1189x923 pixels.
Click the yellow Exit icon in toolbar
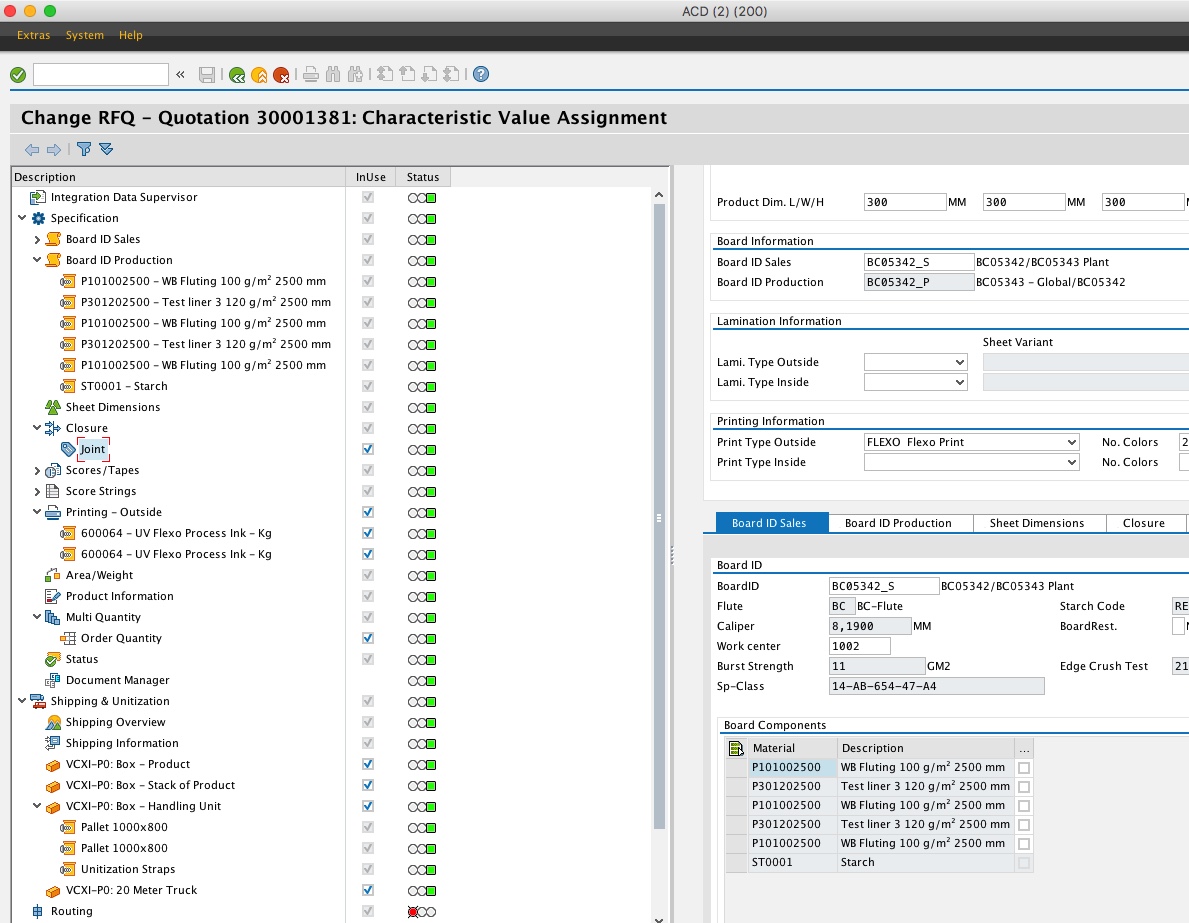point(259,75)
